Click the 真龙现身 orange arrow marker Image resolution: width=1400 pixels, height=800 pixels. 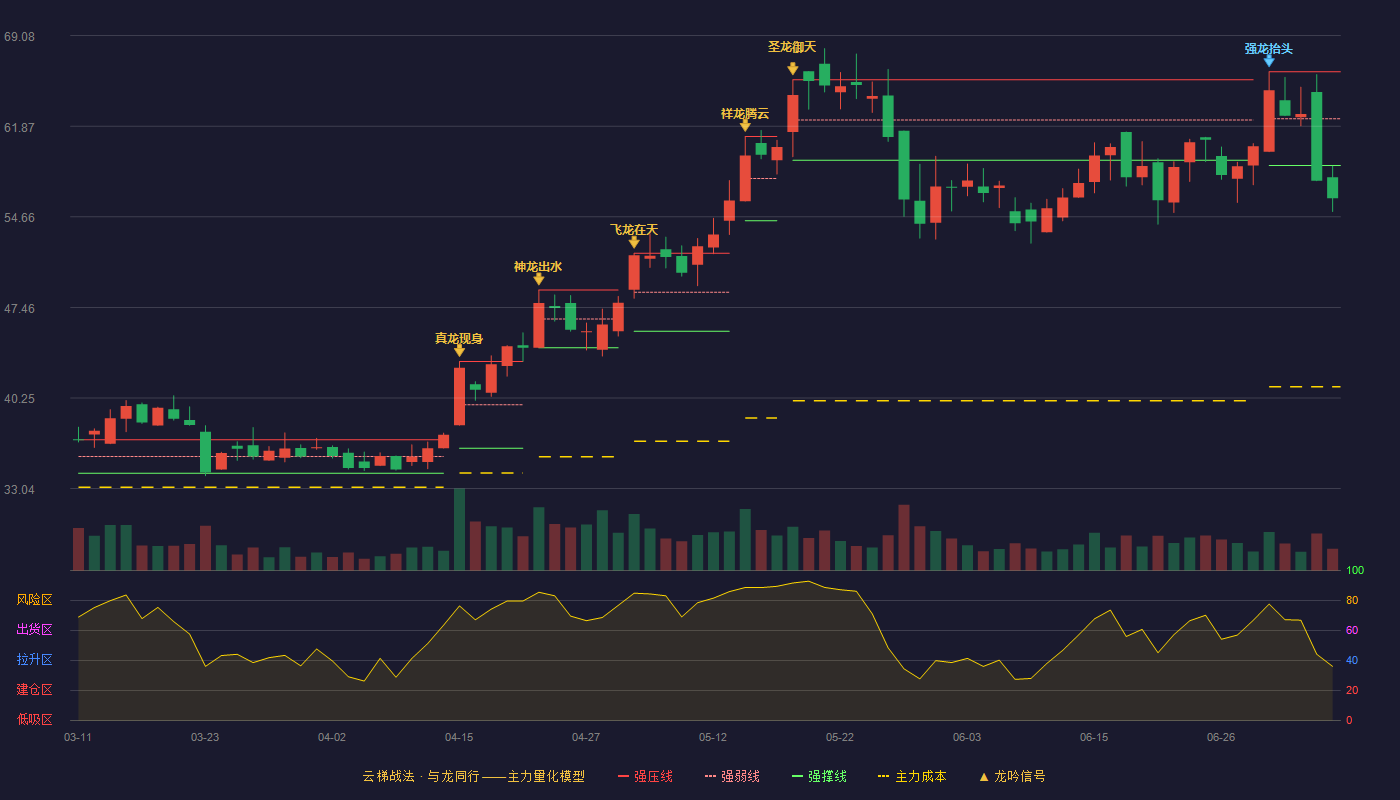pos(459,350)
